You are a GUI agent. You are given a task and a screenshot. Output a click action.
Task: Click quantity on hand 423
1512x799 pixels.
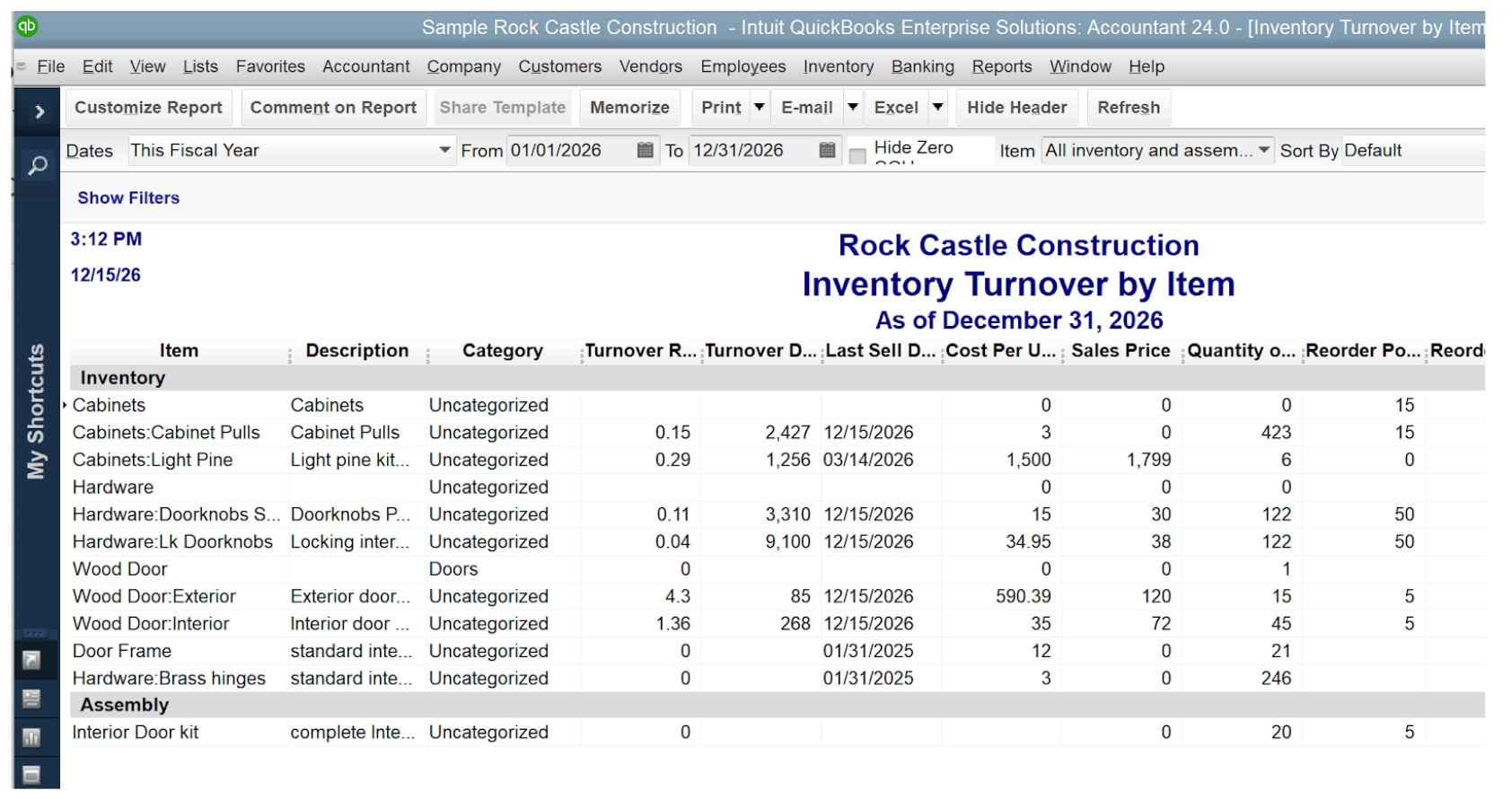pyautogui.click(x=1276, y=432)
